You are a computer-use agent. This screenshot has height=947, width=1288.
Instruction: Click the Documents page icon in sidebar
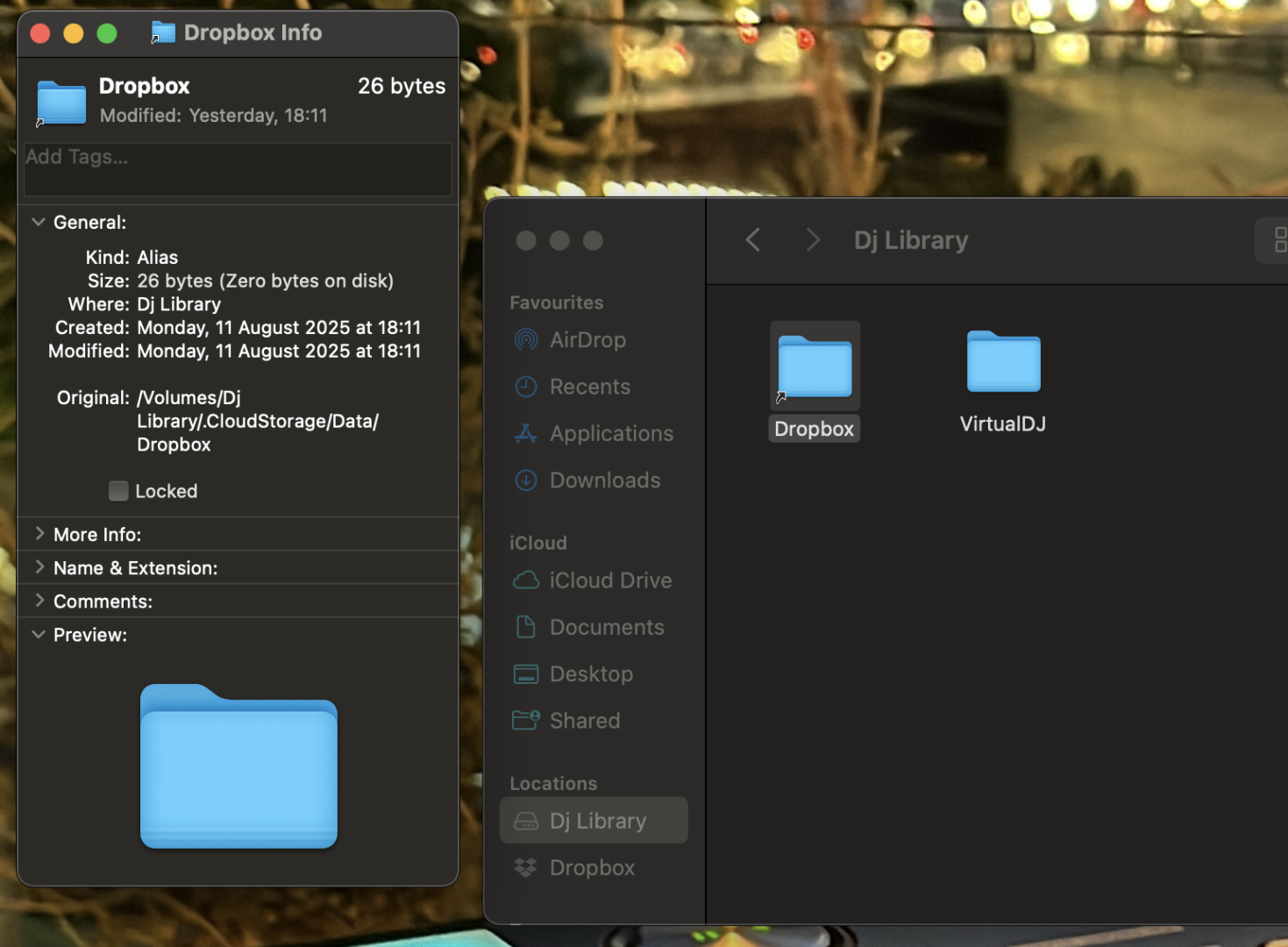click(x=526, y=627)
